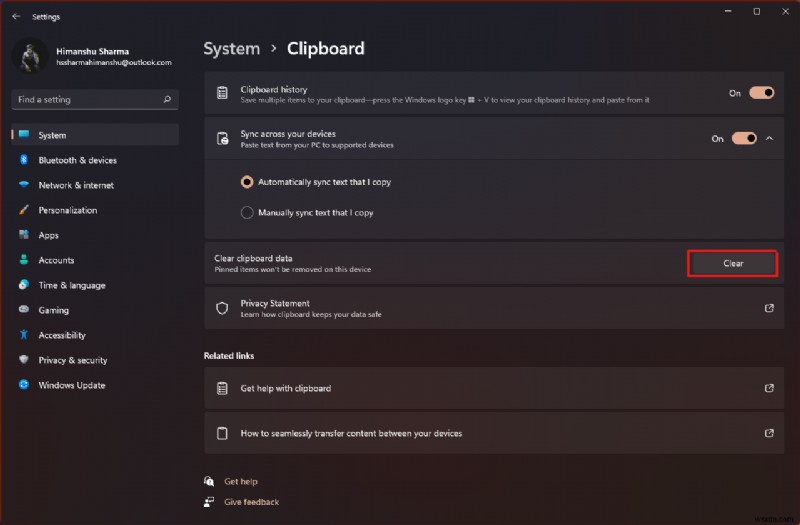Collapse the Sync across your devices section
Viewport: 800px width, 525px height.
pos(769,139)
